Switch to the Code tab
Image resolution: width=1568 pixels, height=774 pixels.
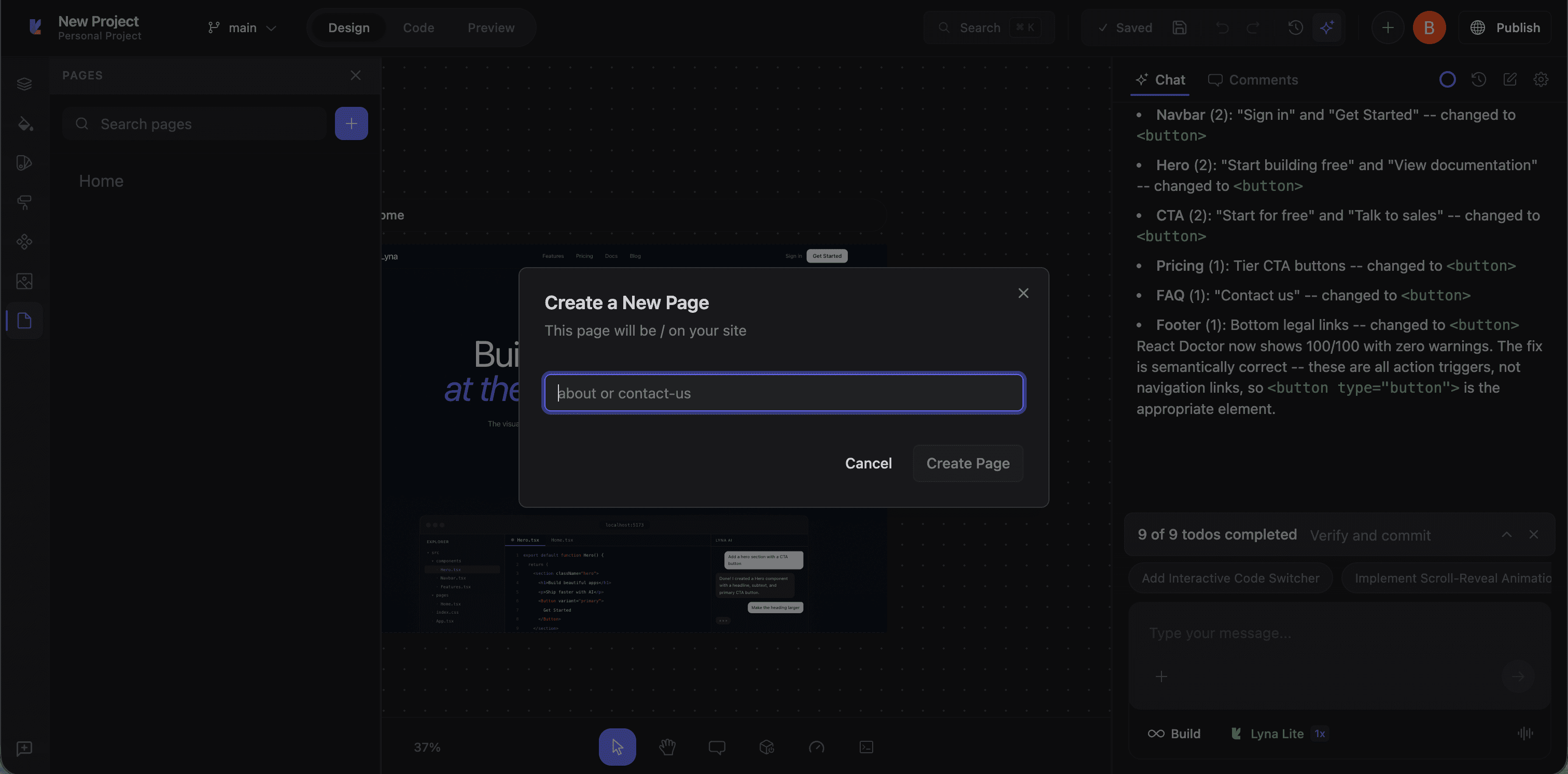[x=418, y=27]
